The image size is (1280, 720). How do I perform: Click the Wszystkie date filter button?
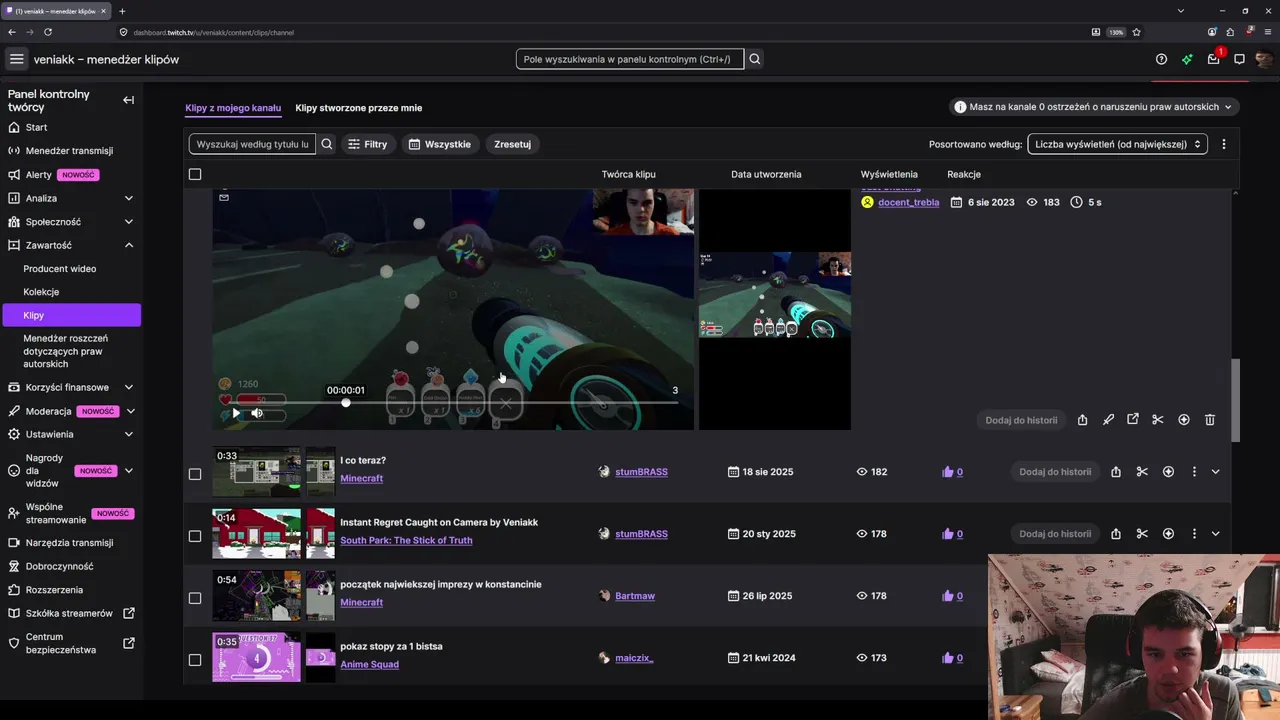tap(440, 144)
